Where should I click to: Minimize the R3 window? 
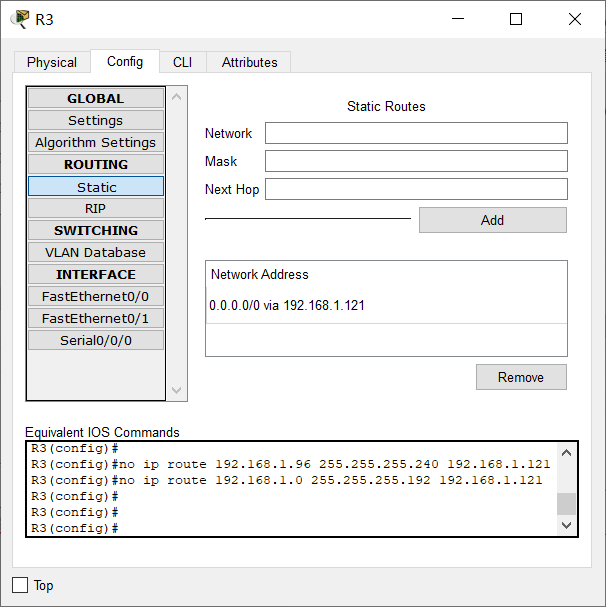click(x=458, y=19)
